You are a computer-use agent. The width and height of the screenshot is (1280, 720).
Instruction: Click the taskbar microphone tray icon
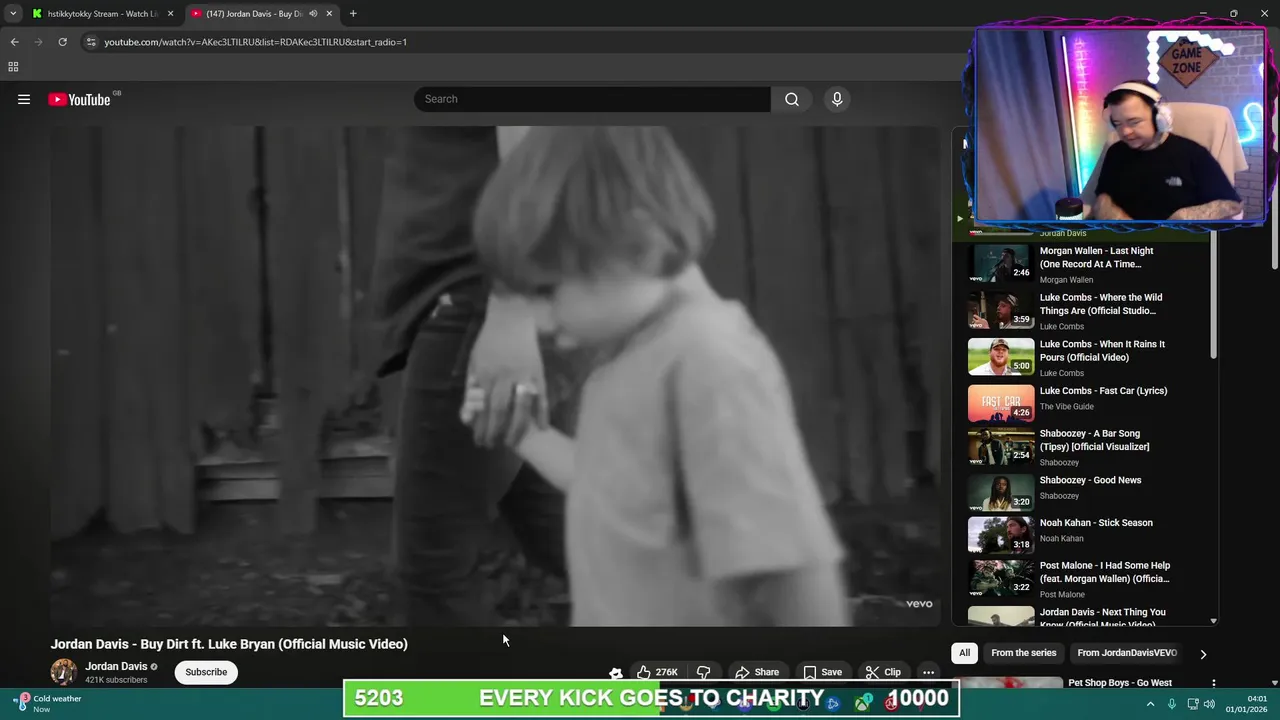pyautogui.click(x=1172, y=704)
